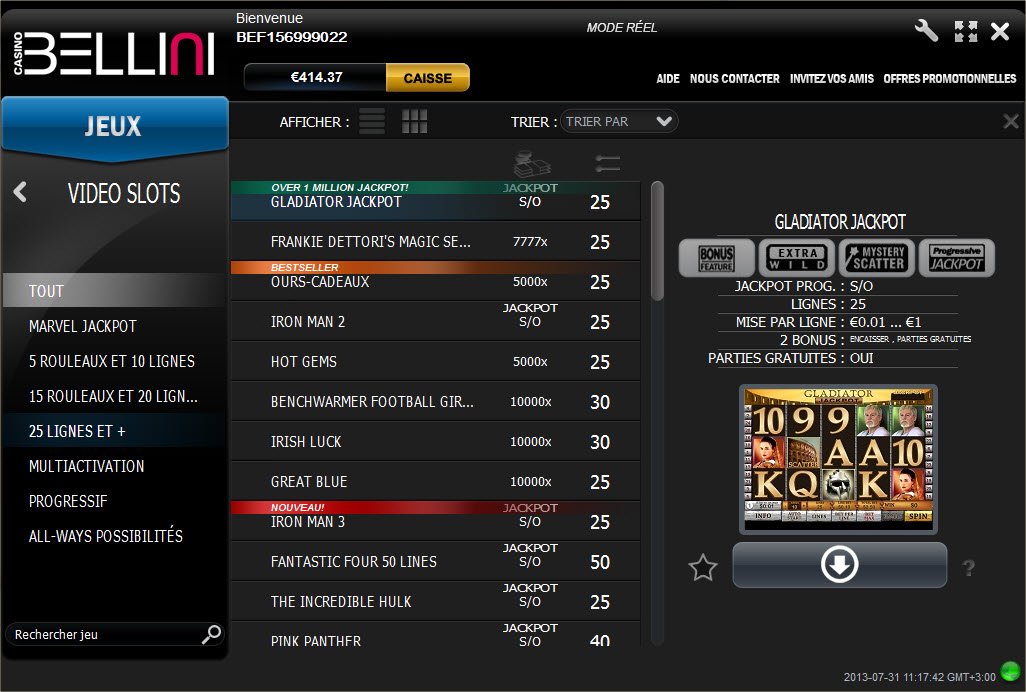Select Irish Luck game row
The width and height of the screenshot is (1026, 692).
point(435,441)
